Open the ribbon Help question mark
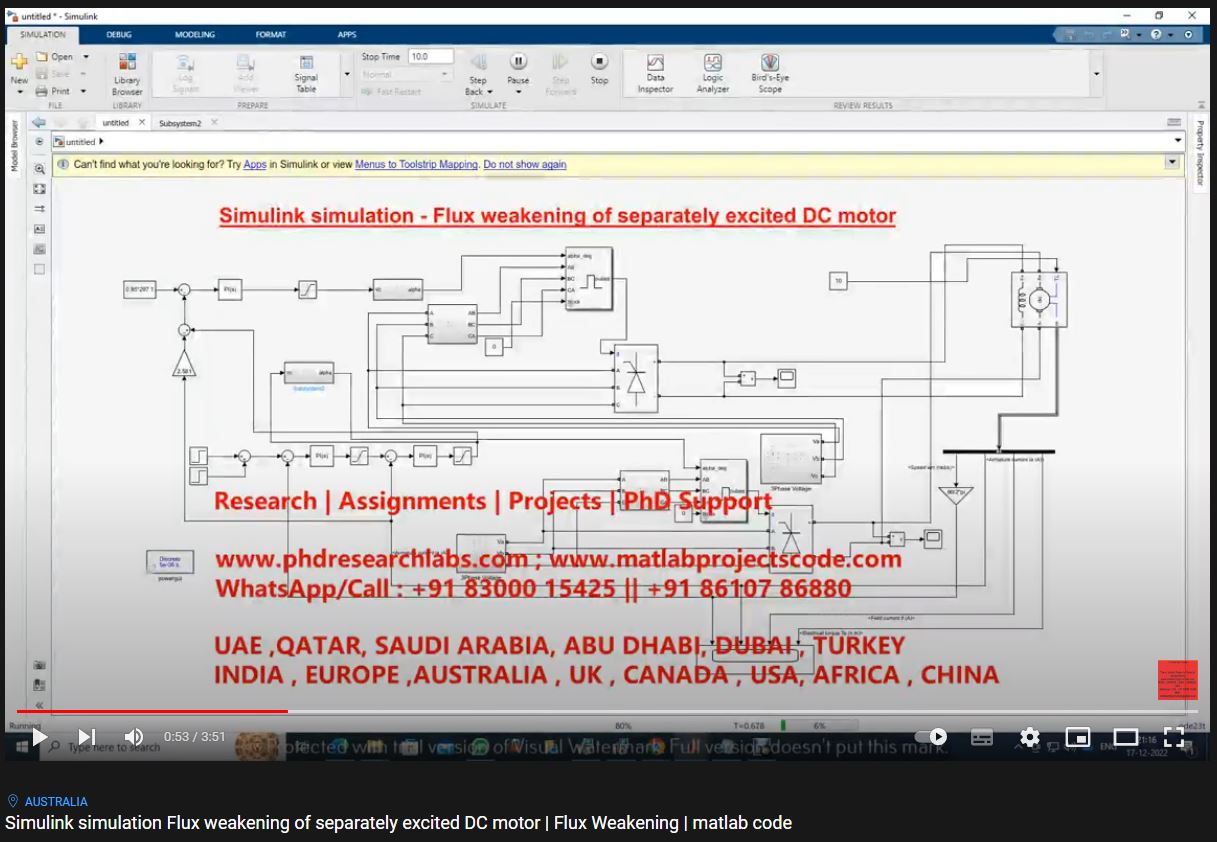 click(1156, 34)
